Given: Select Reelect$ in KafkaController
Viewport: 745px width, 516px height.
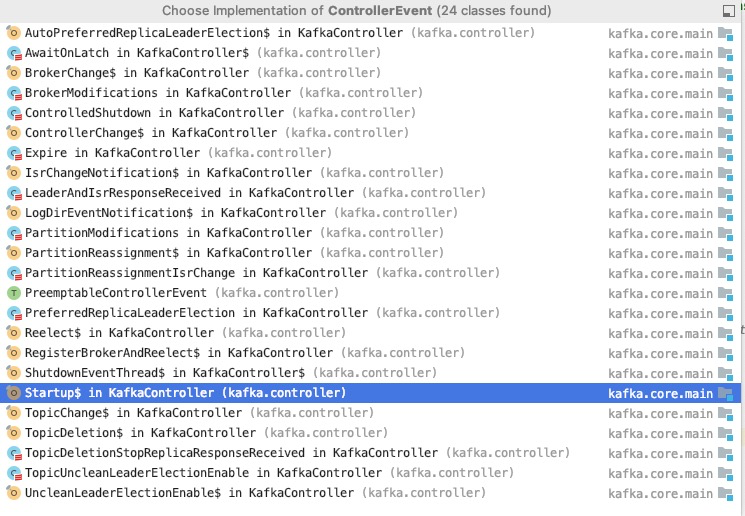Looking at the screenshot, I should [x=371, y=333].
